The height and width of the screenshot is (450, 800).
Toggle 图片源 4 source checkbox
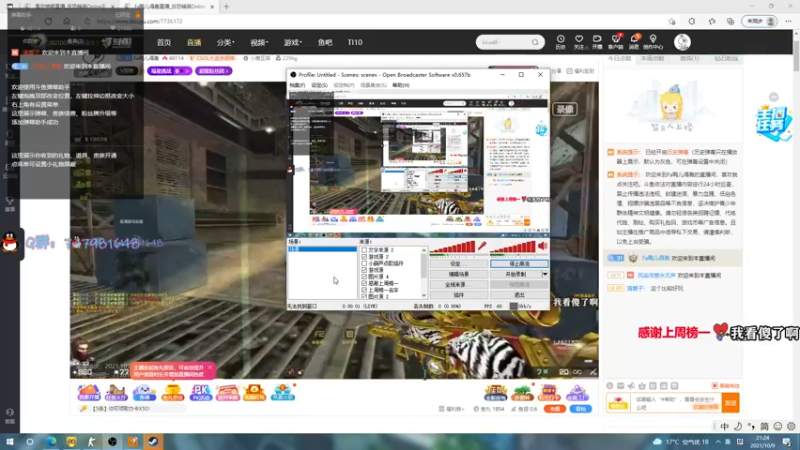pyautogui.click(x=364, y=277)
